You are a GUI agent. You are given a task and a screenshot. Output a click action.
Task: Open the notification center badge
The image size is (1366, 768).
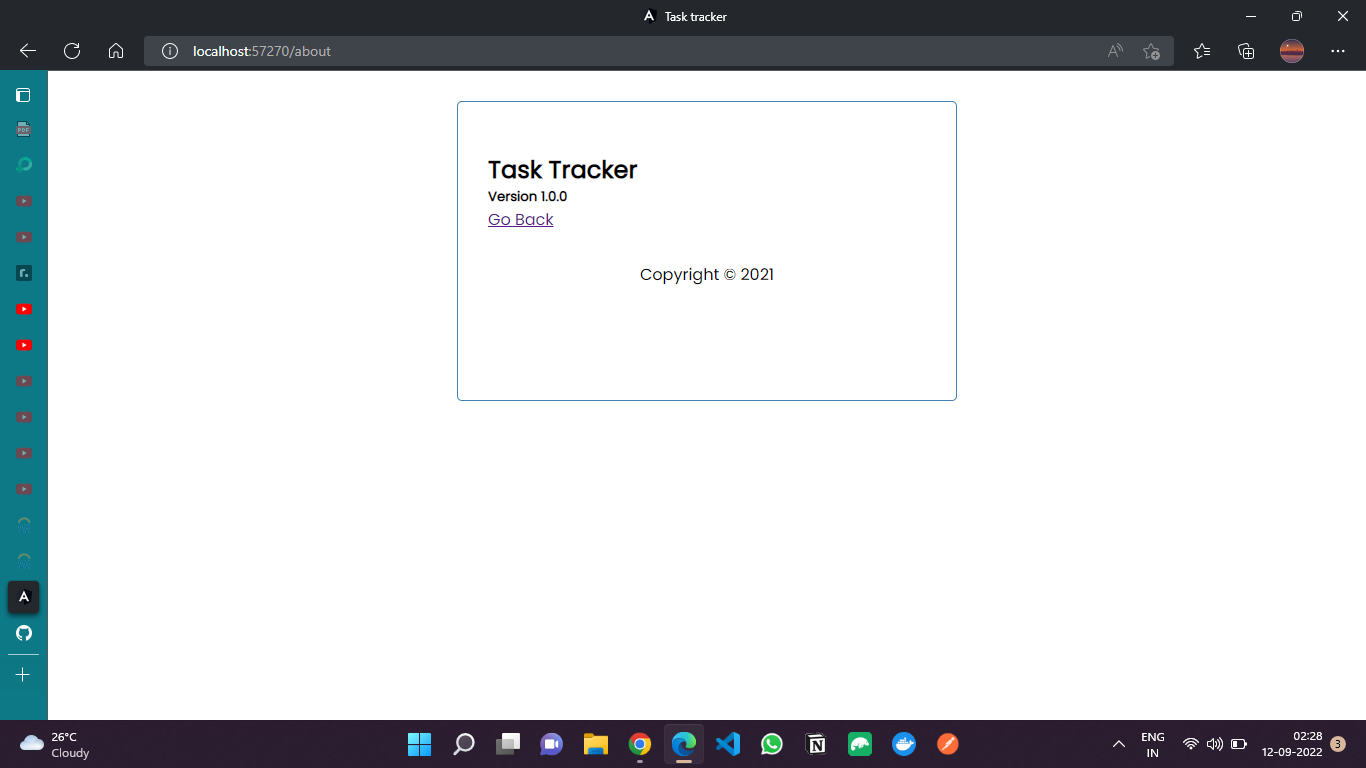(x=1338, y=744)
